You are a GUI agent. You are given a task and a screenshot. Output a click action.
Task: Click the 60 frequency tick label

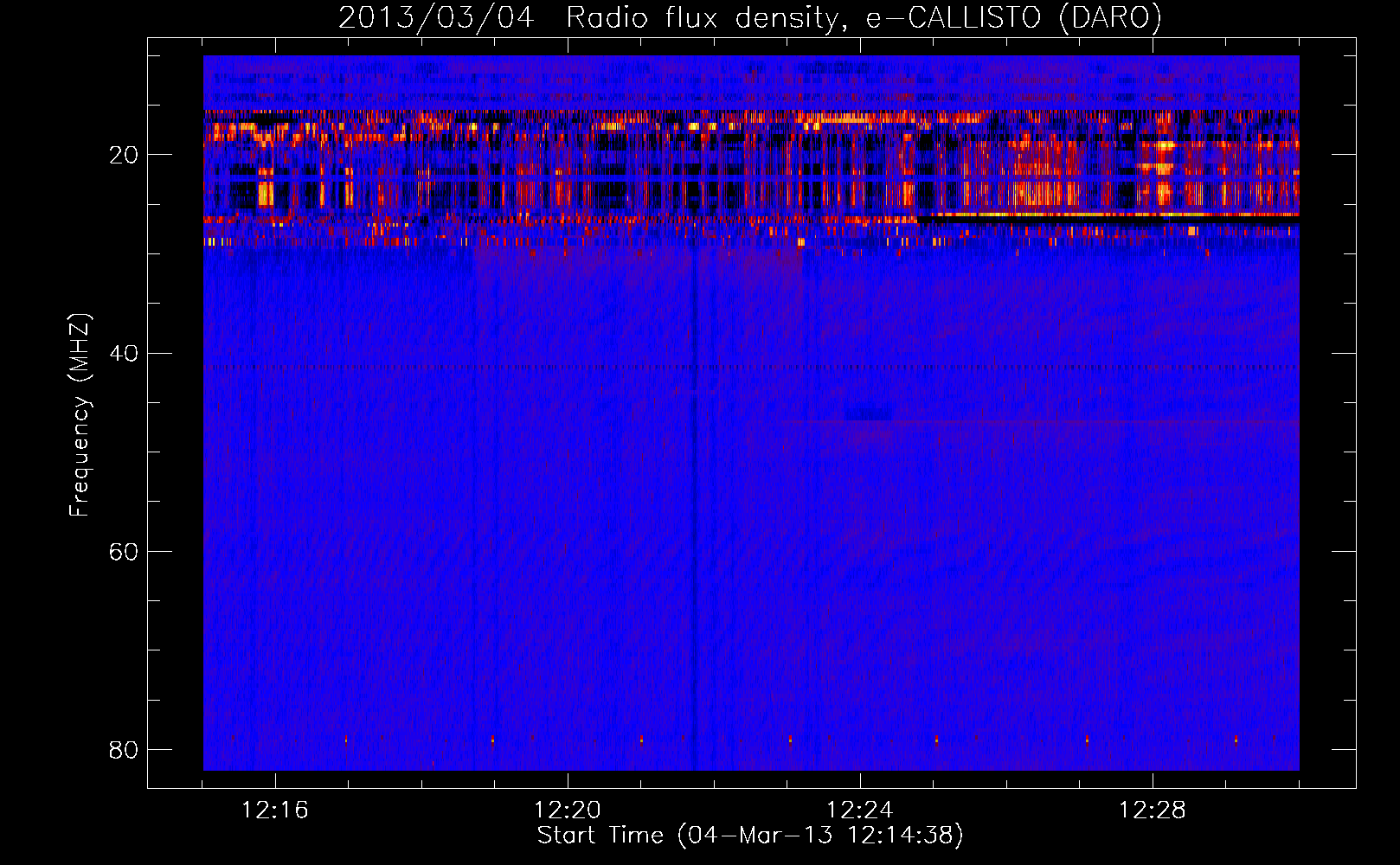(124, 551)
